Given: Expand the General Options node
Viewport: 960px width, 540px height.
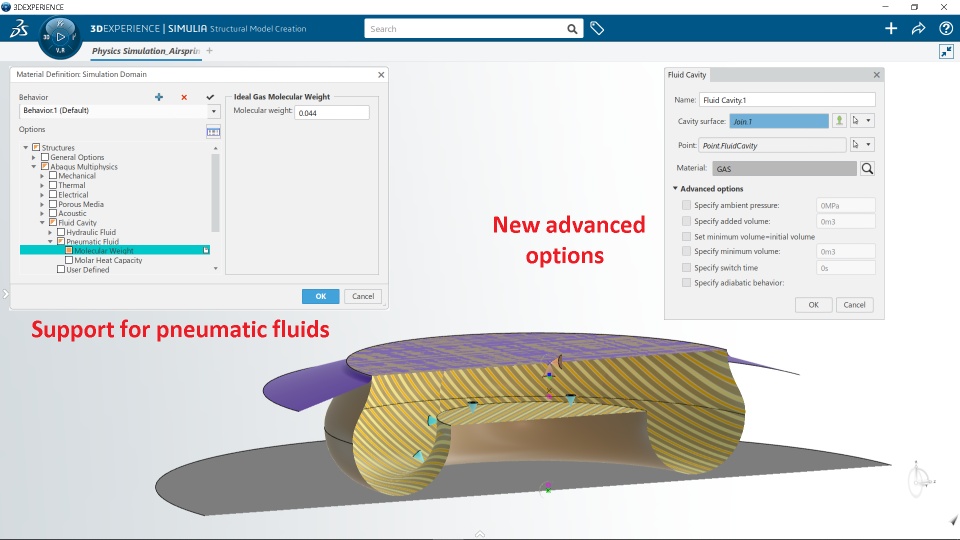Looking at the screenshot, I should click(x=34, y=157).
